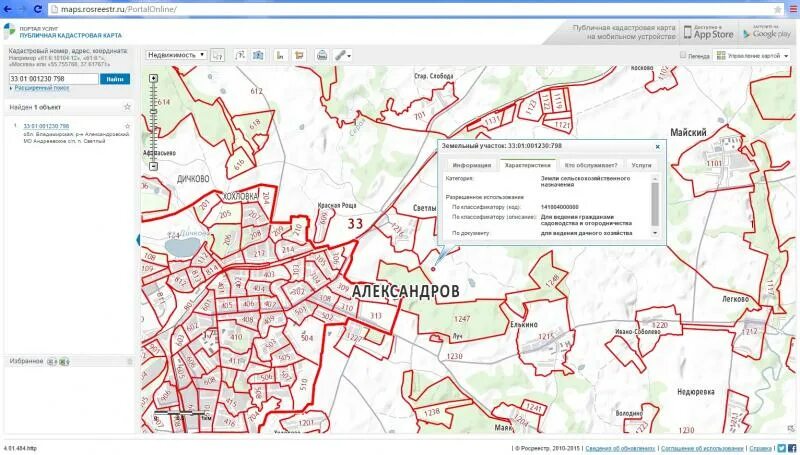Screen dimensions: 800x455
Task: Click the Легково label on map
Action: [735, 299]
